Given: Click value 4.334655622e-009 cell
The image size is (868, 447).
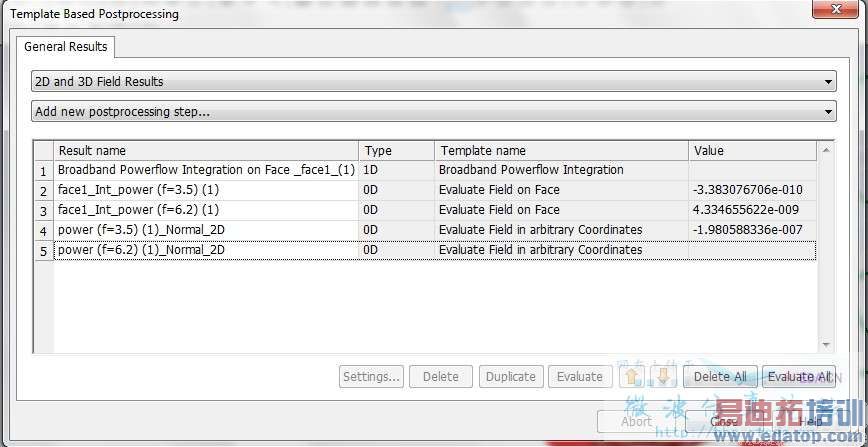Looking at the screenshot, I should click(x=752, y=210).
